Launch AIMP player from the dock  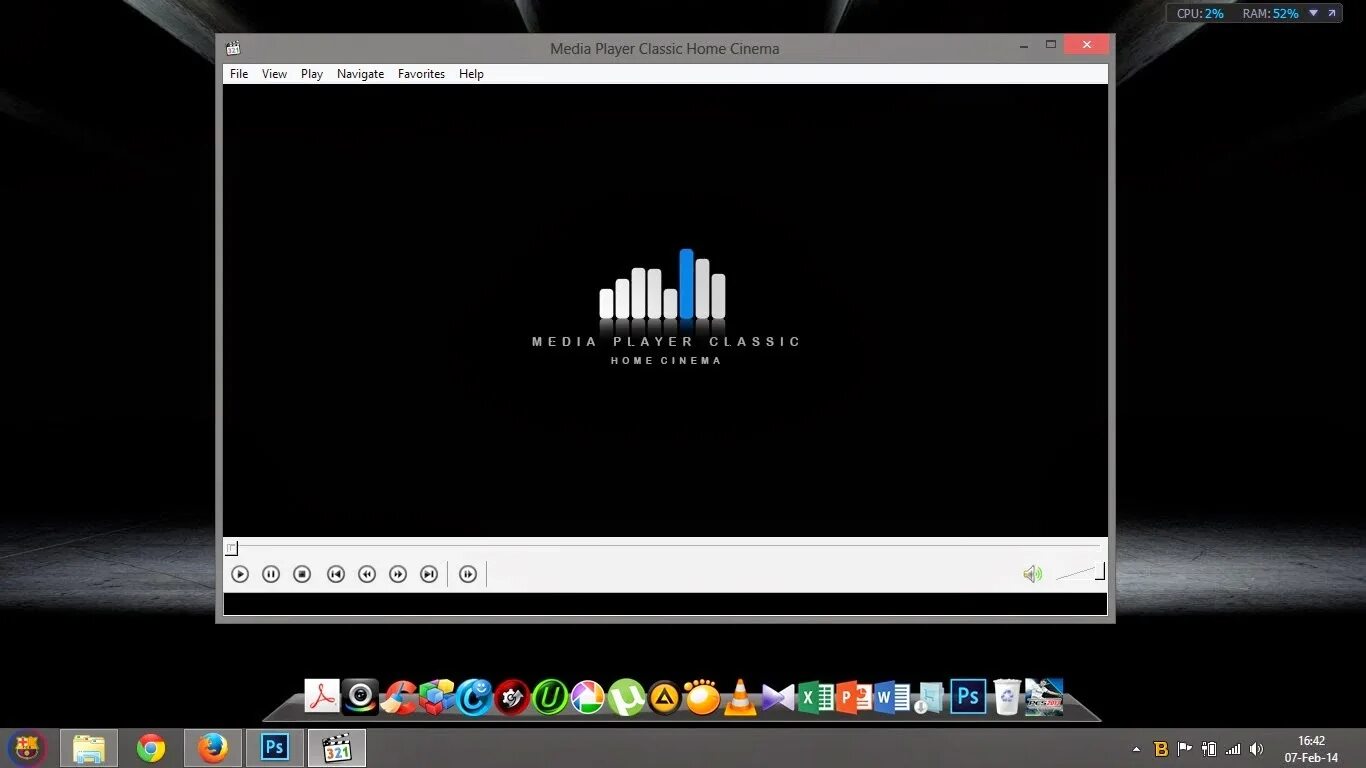click(x=664, y=697)
